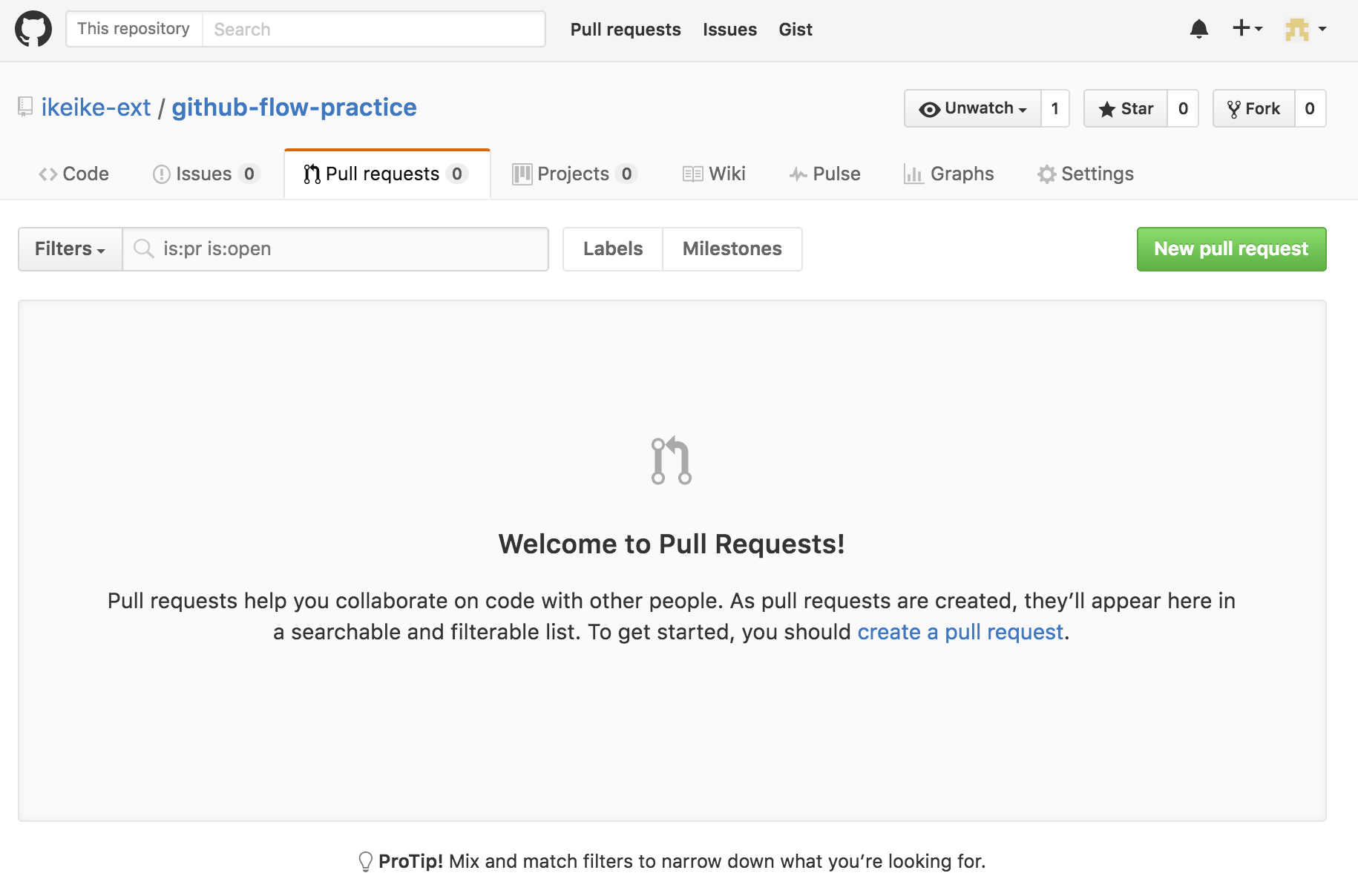Click the ProTip lightbulb icon
The width and height of the screenshot is (1358, 896).
(x=365, y=861)
